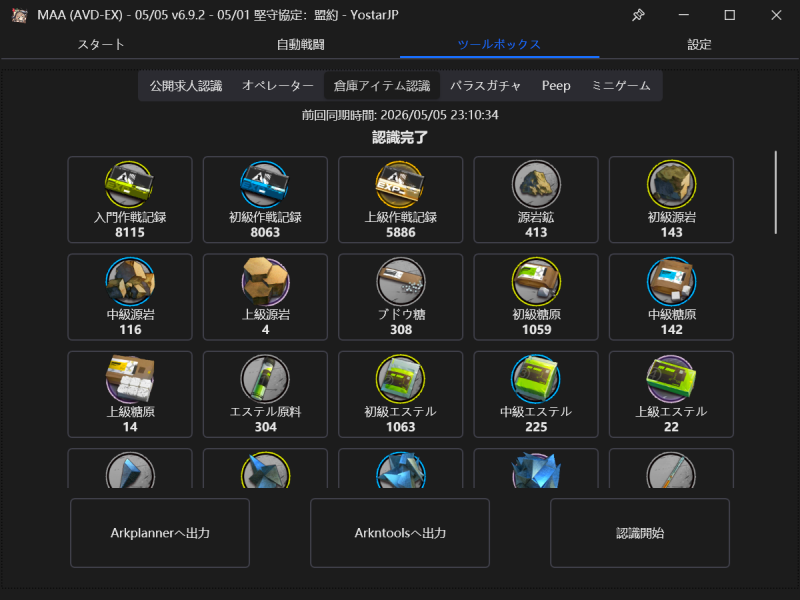Click the count 142 under 中級糖原

(x=671, y=330)
